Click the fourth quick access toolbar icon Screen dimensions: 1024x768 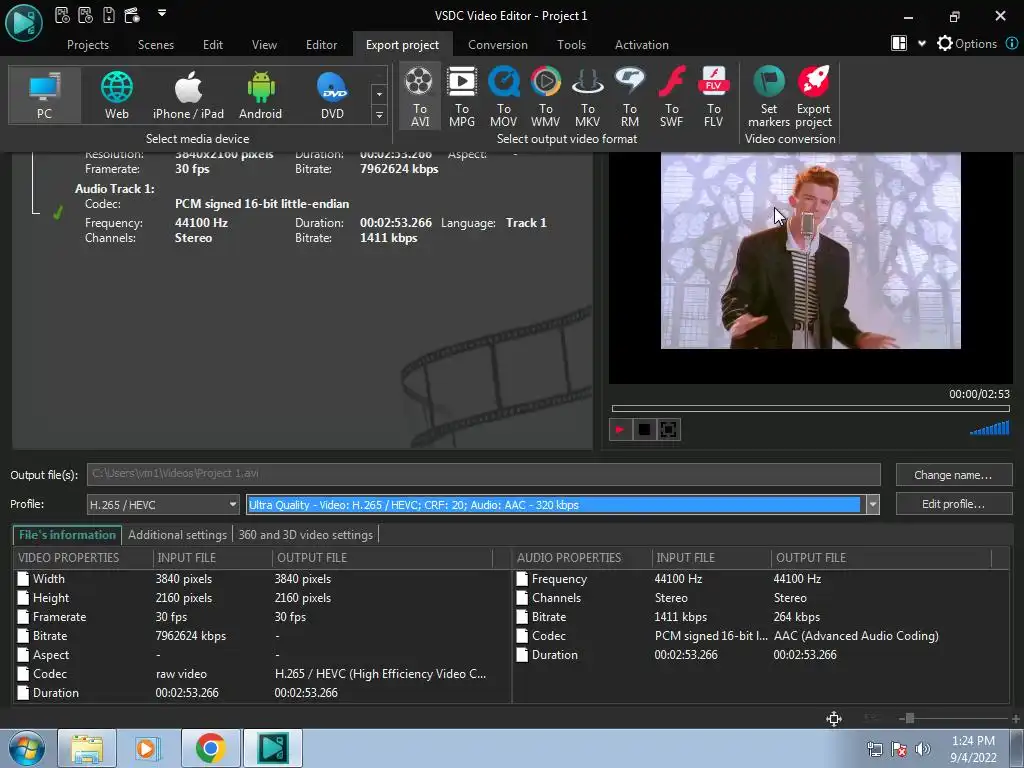132,14
